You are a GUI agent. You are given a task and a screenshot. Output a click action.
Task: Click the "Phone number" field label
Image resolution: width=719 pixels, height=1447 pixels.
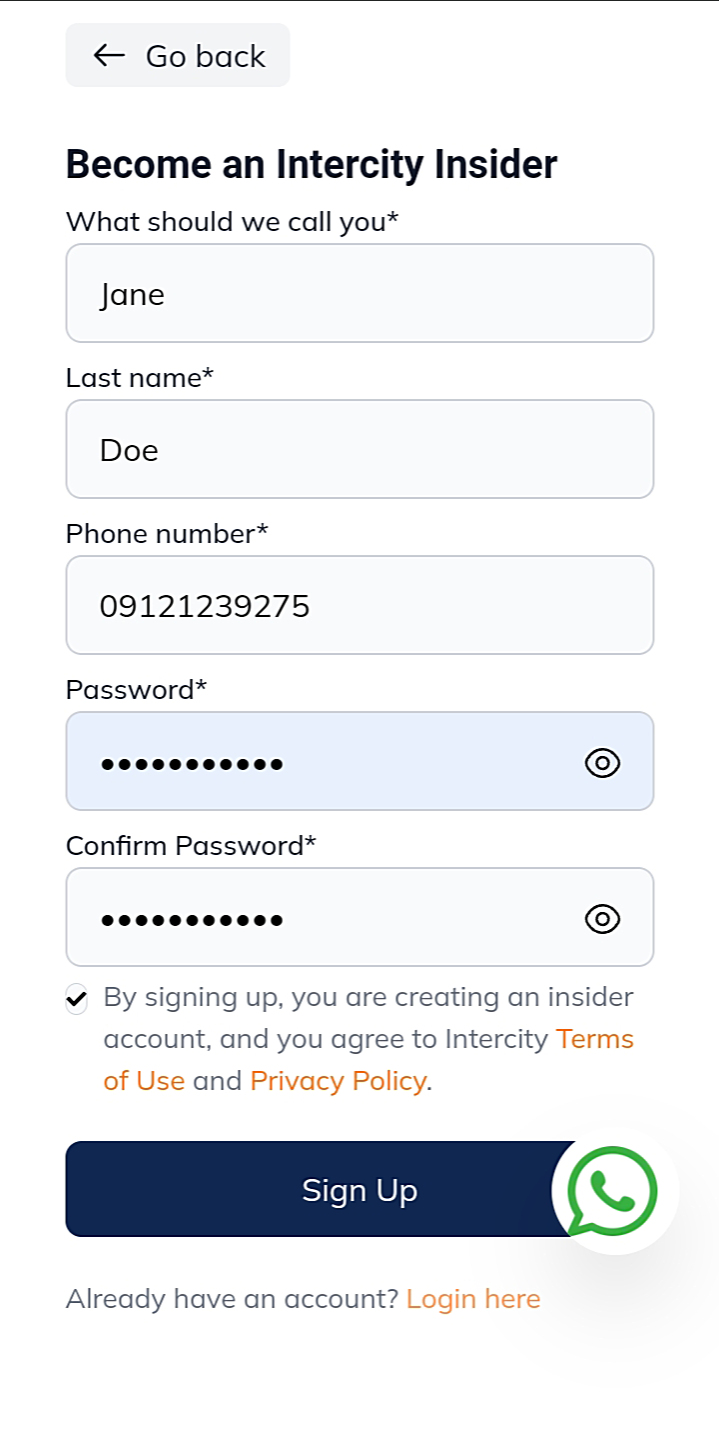[x=167, y=533]
